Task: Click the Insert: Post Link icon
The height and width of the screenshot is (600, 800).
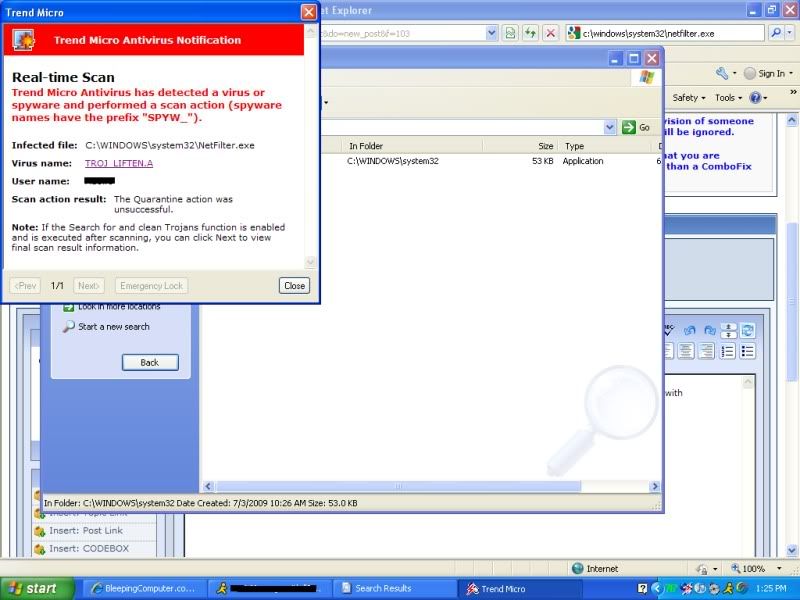Action: pos(40,531)
